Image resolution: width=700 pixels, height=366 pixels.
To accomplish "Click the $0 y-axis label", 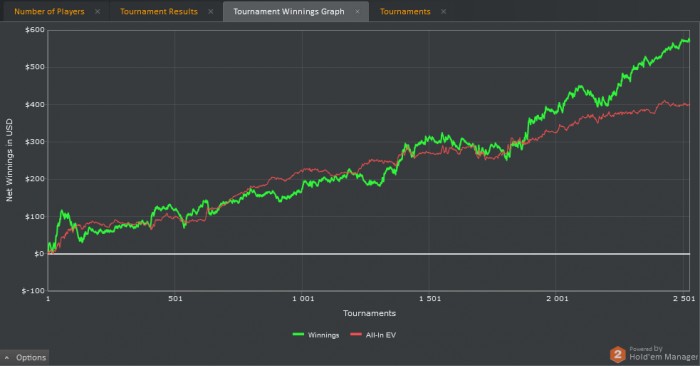I will point(39,254).
